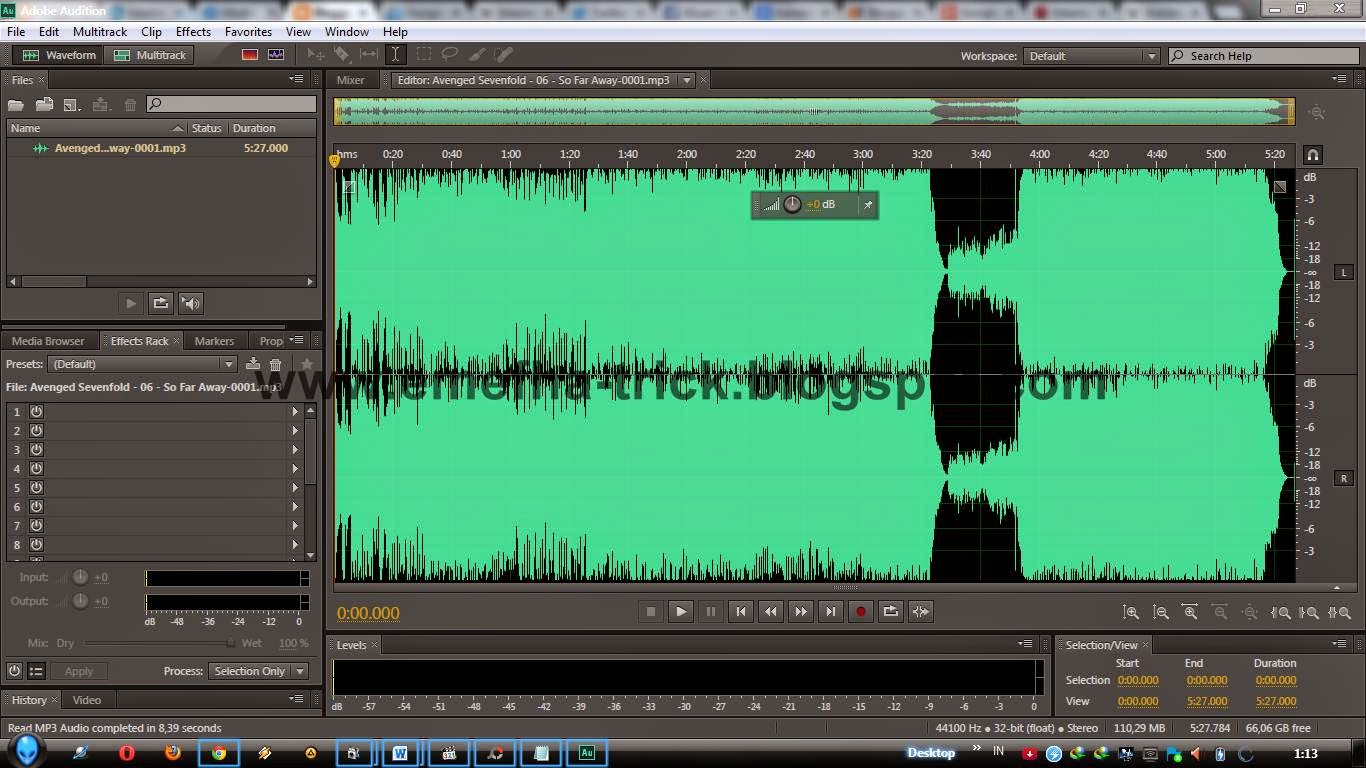The height and width of the screenshot is (768, 1366).
Task: Switch to the Mixer tab
Action: point(351,80)
